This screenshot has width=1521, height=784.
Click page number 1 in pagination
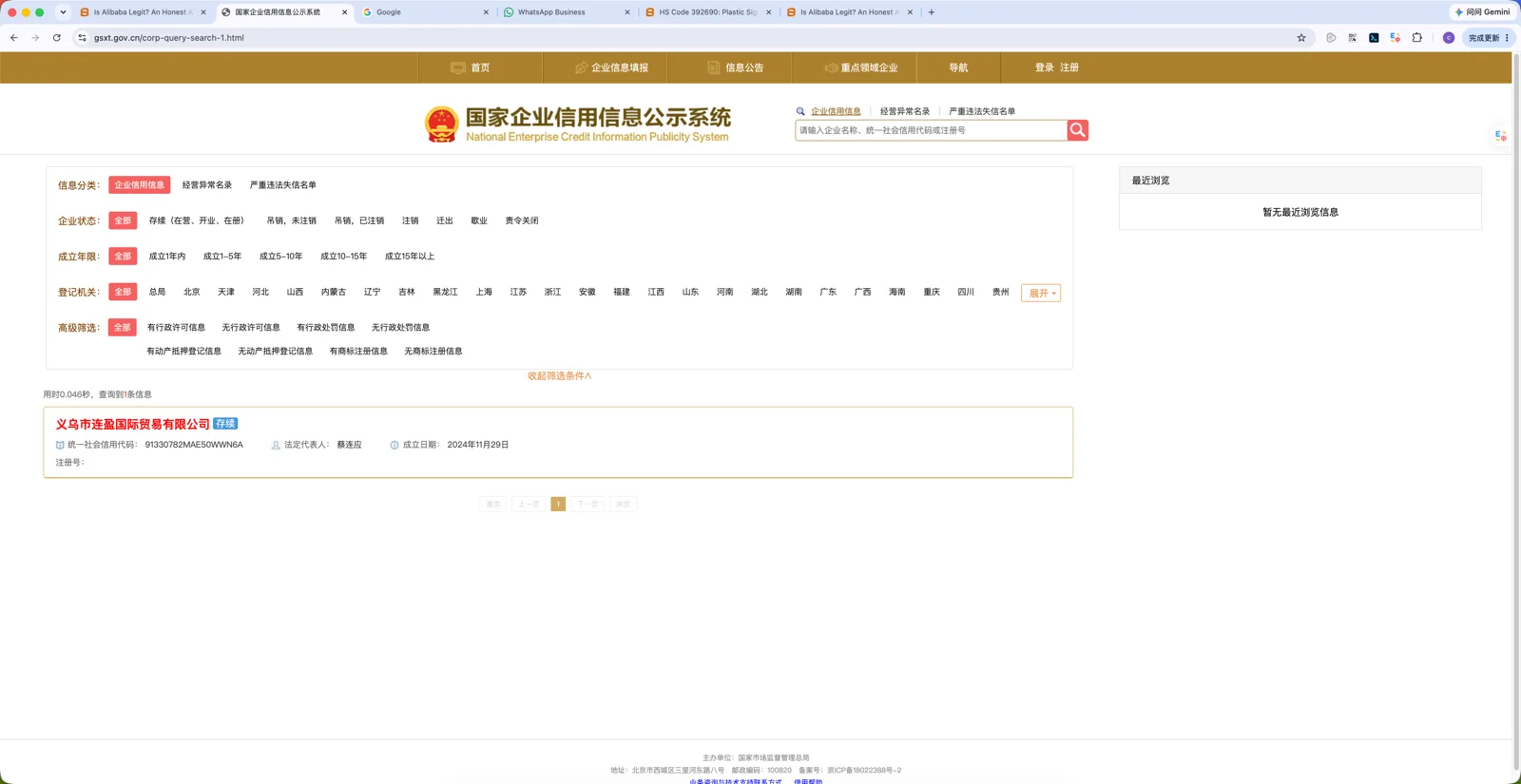coord(558,505)
